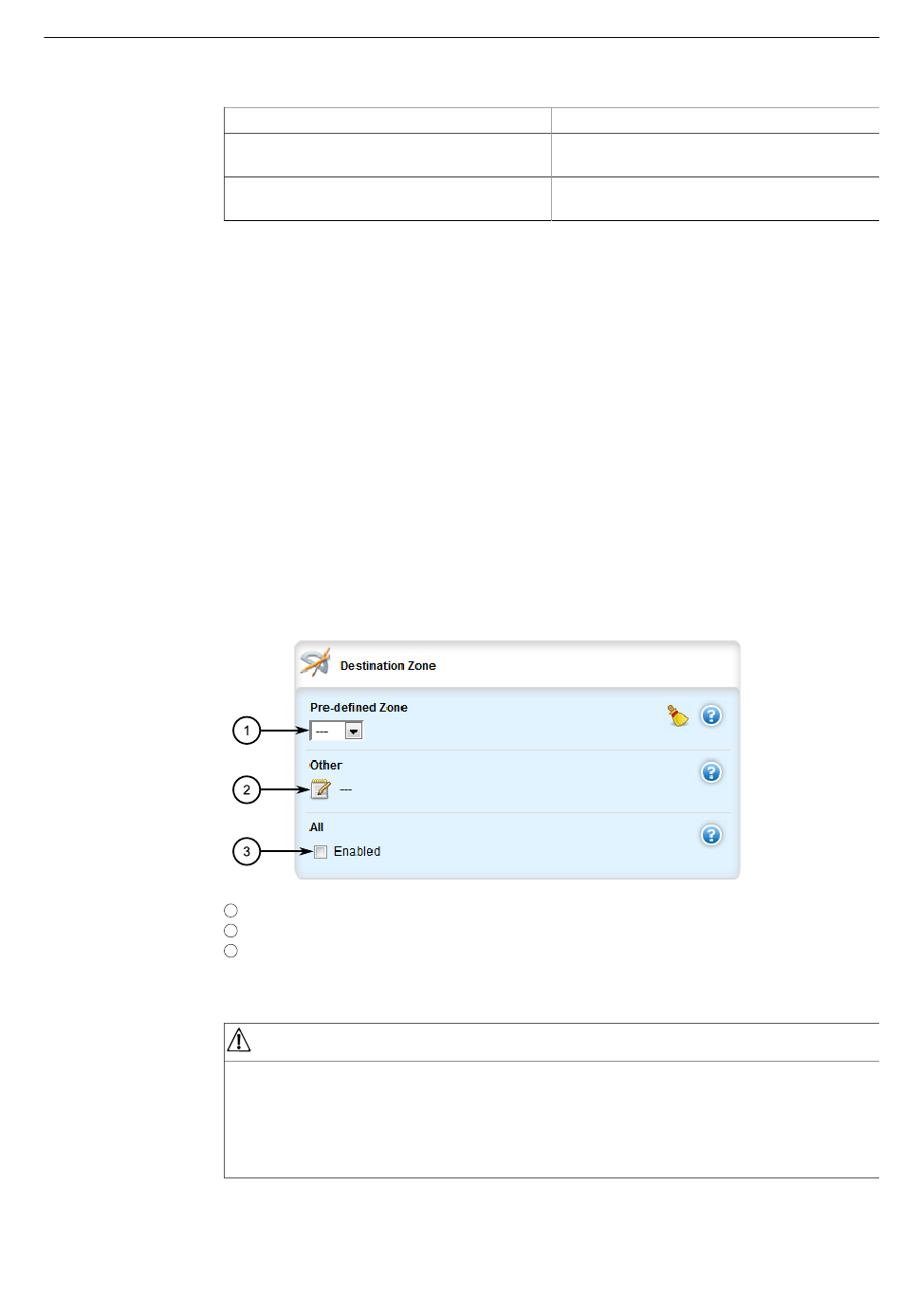Open help for Pre-defined Zone

coord(711,715)
